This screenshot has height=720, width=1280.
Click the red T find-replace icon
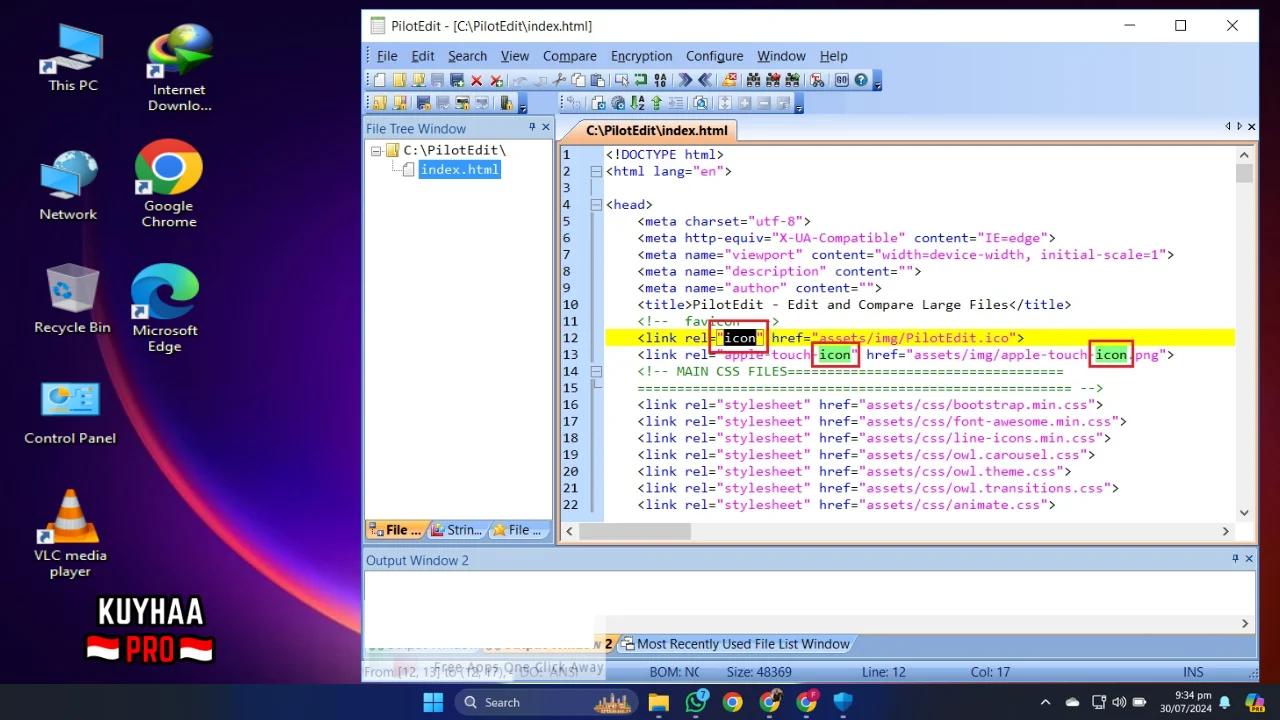pyautogui.click(x=817, y=80)
